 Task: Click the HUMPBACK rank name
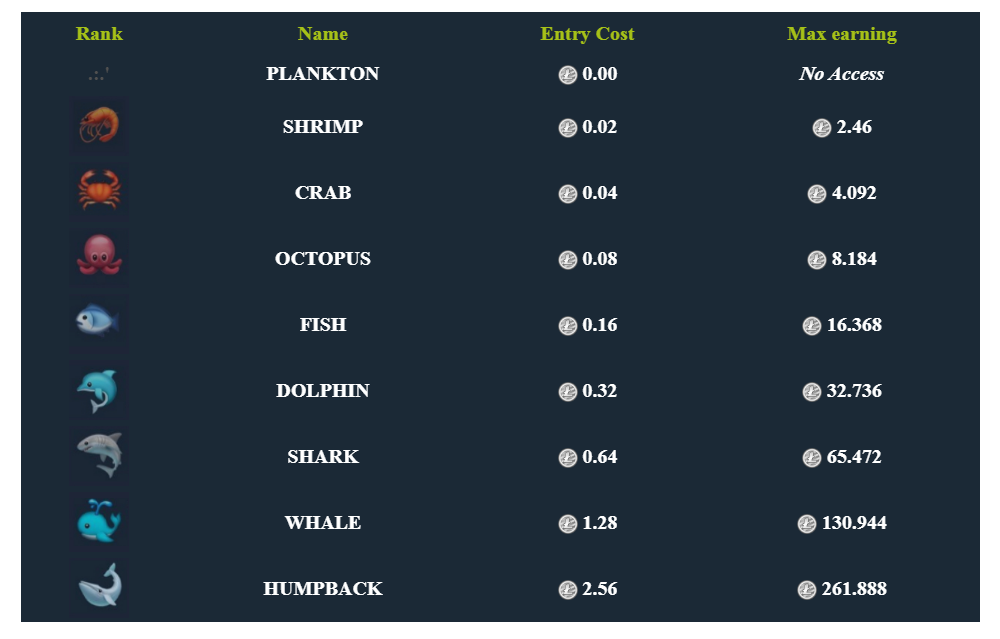tap(323, 589)
